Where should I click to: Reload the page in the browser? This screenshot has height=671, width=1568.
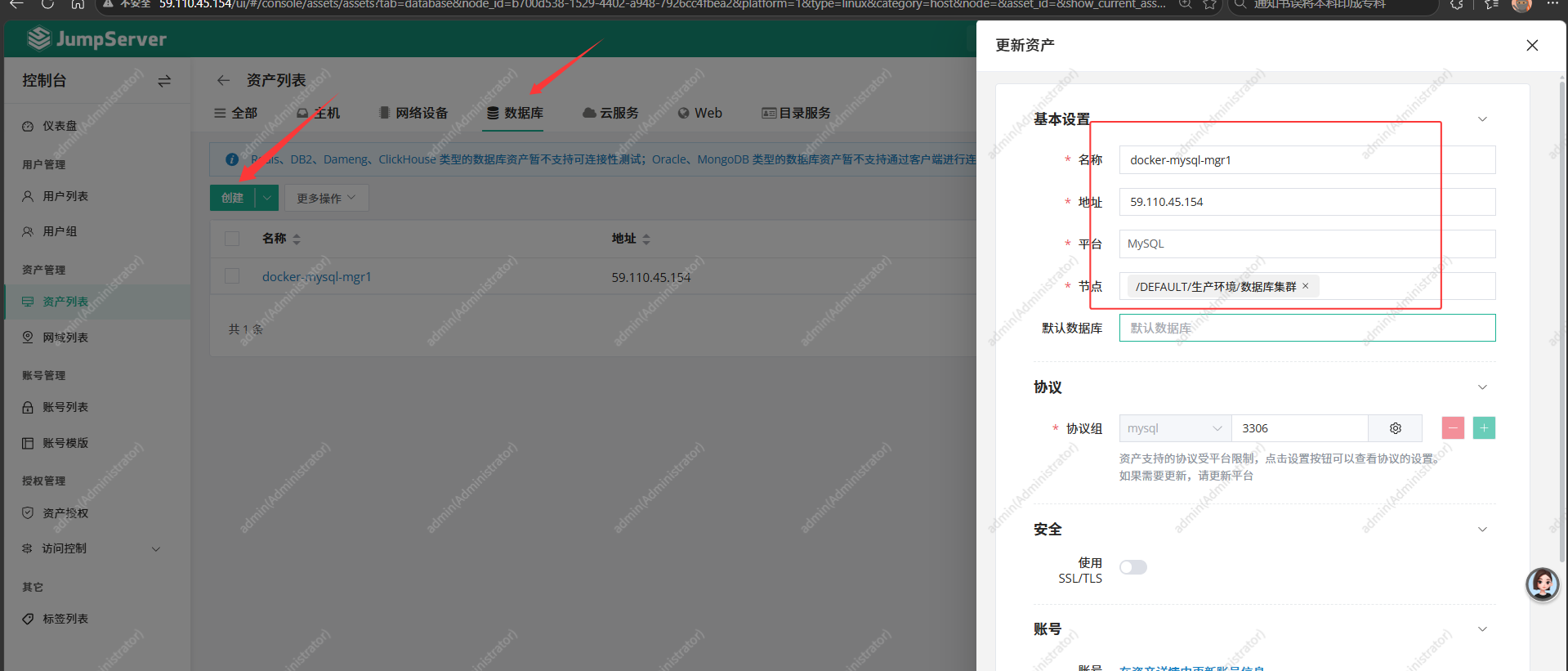(x=47, y=5)
